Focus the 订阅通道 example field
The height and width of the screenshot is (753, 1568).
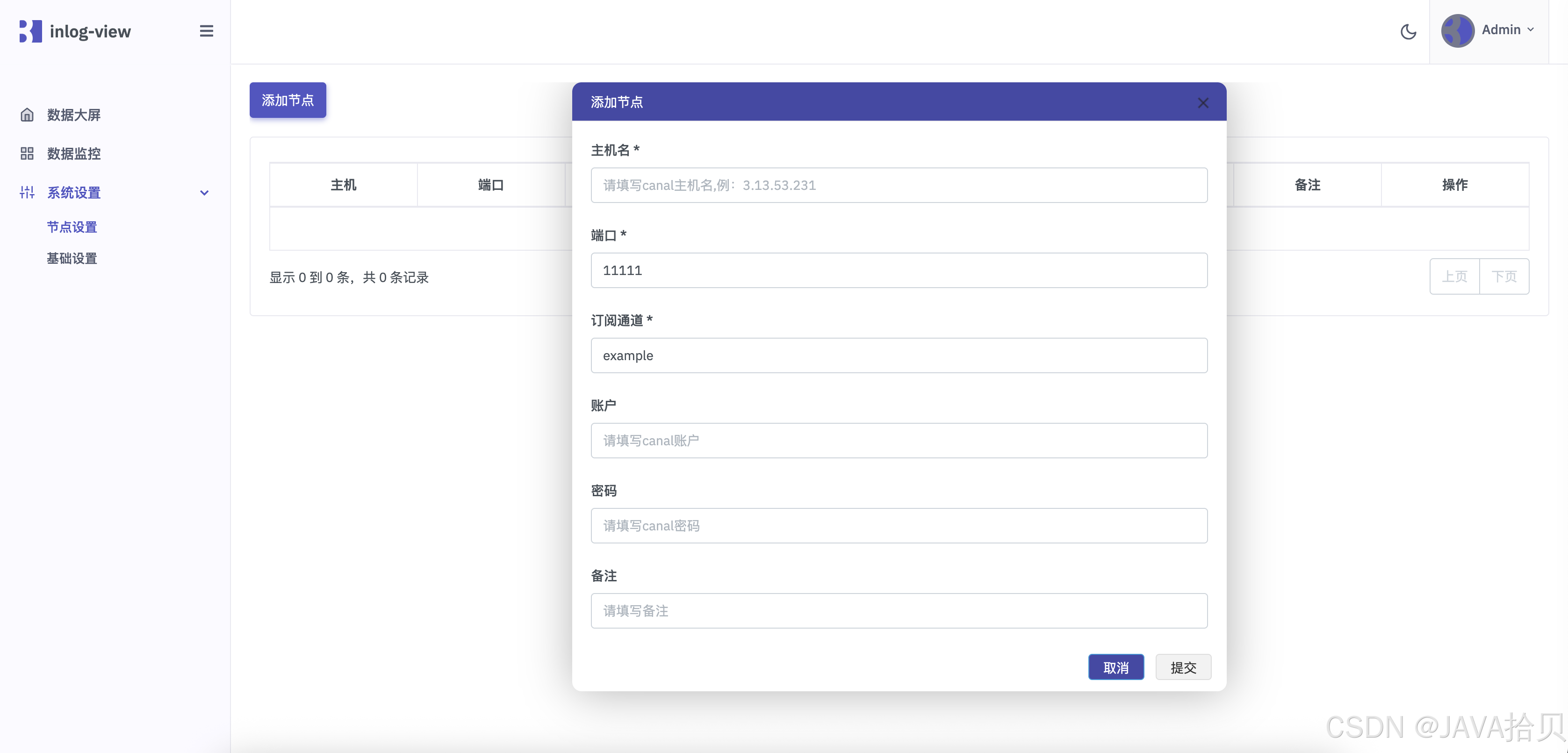coord(899,355)
